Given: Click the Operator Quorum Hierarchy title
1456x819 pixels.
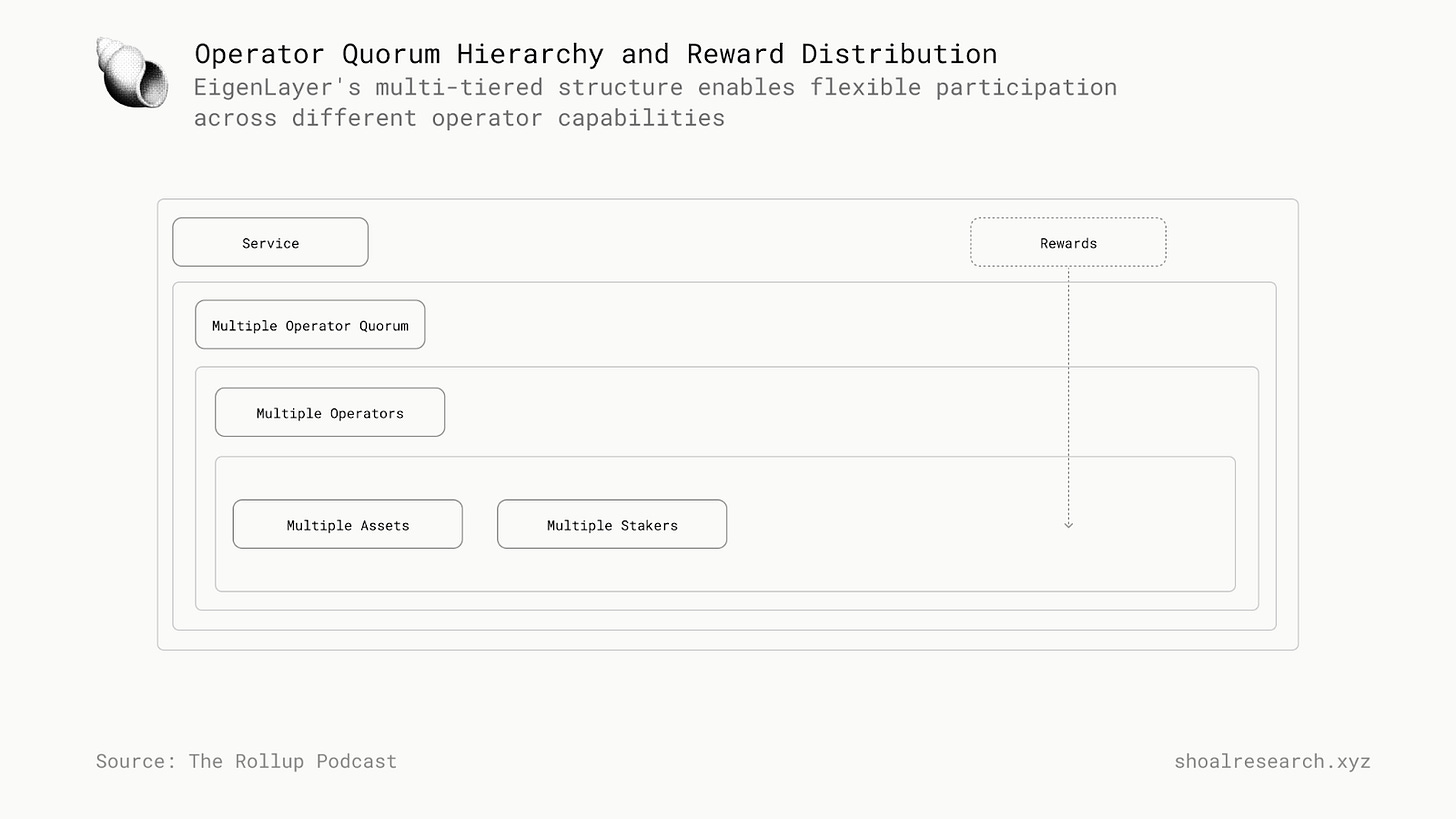Looking at the screenshot, I should (595, 54).
